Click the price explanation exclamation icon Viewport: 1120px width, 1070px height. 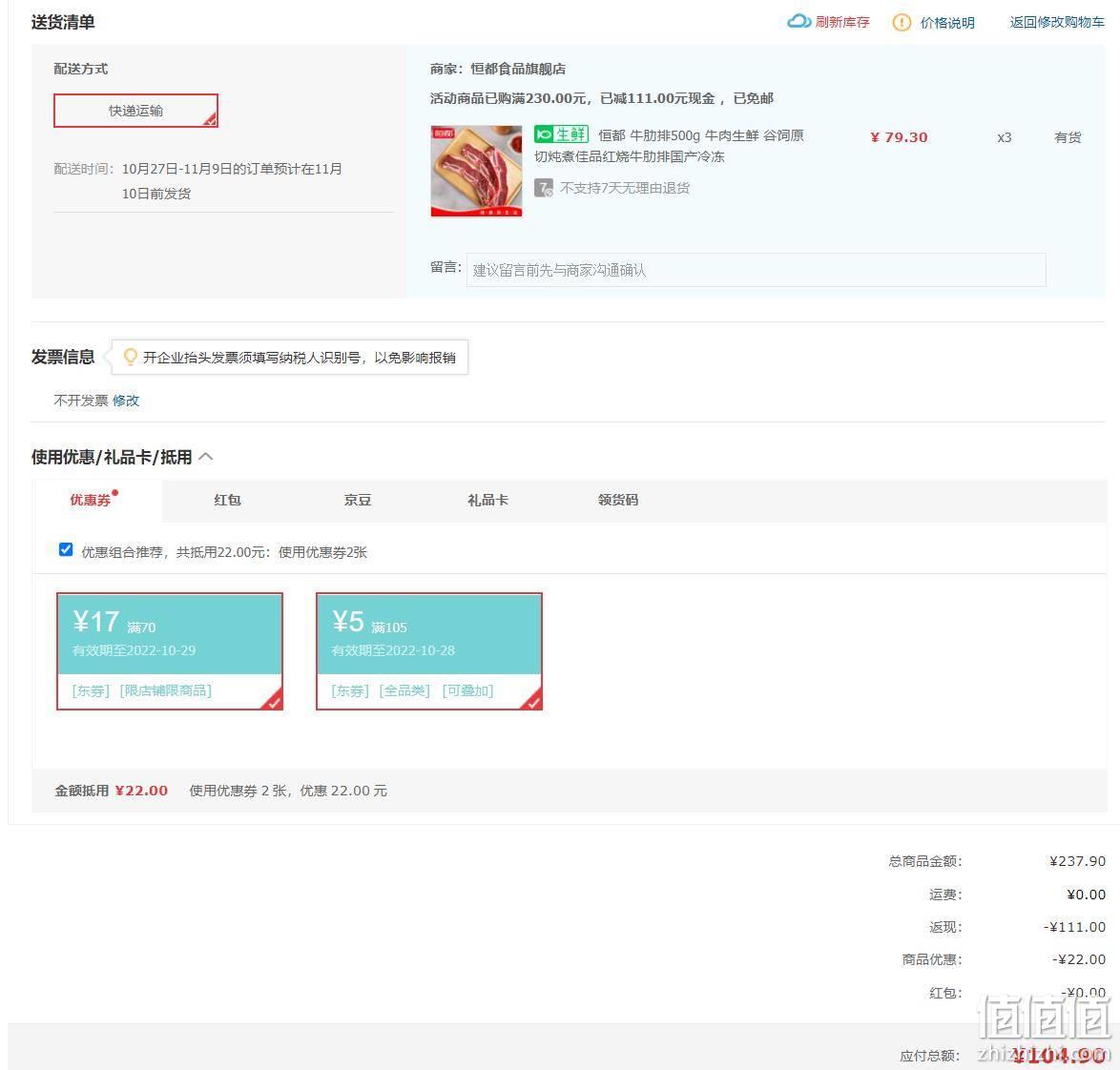(902, 22)
